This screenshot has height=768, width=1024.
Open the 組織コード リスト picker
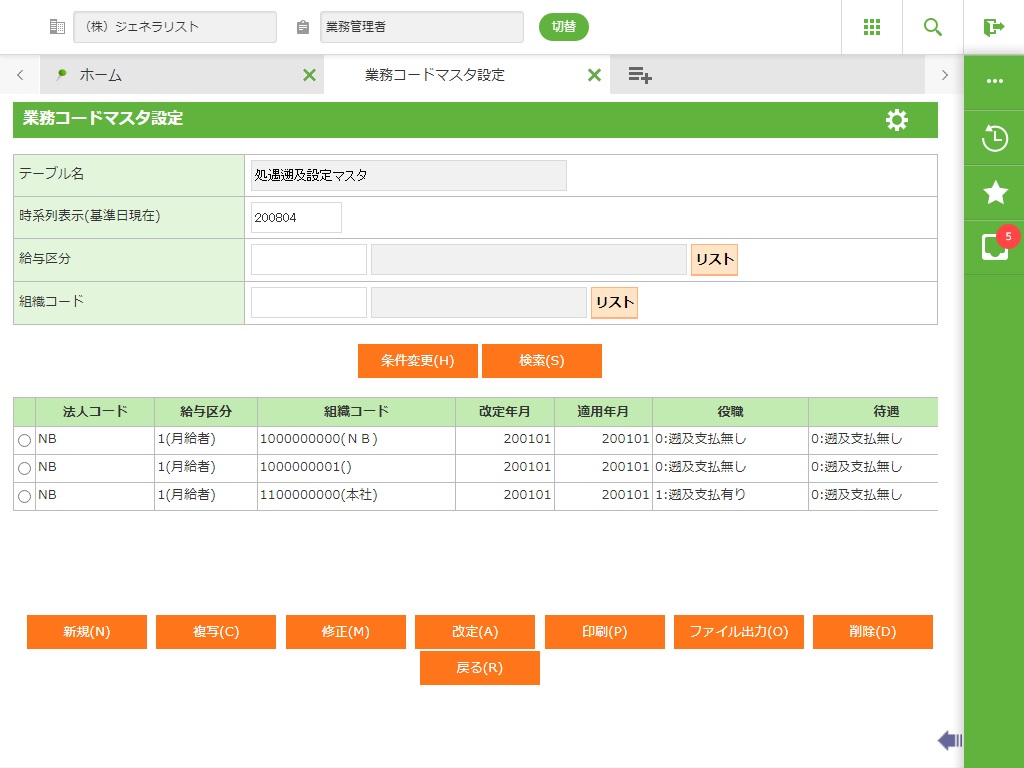[x=614, y=303]
